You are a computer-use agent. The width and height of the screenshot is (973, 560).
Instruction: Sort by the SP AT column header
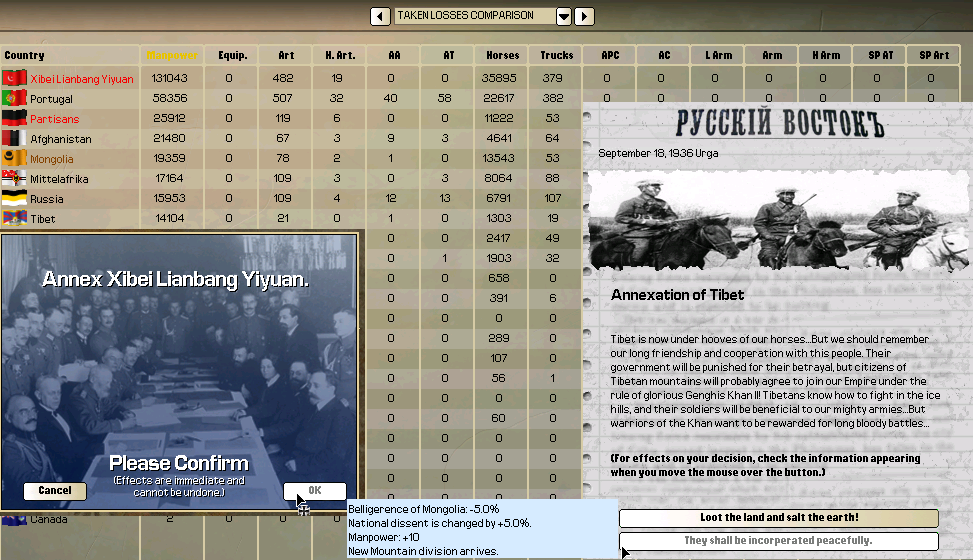tap(881, 55)
